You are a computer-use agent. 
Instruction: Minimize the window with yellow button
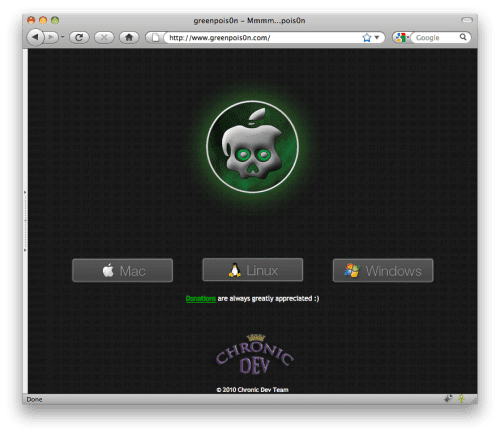click(43, 20)
